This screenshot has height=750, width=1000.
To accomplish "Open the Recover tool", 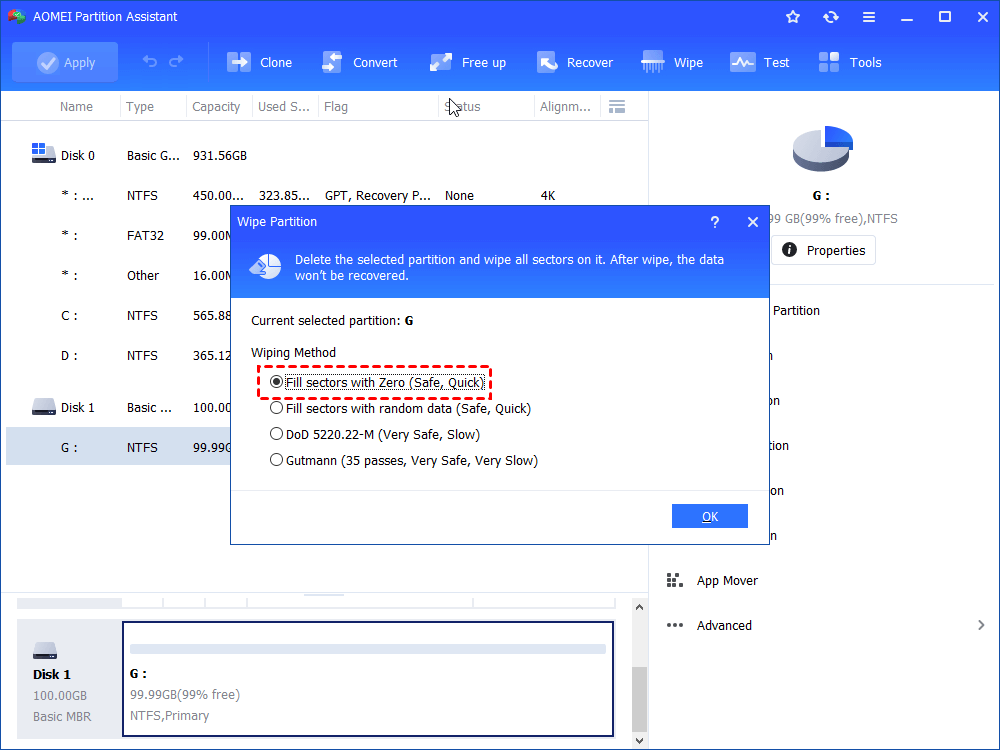I will [575, 62].
